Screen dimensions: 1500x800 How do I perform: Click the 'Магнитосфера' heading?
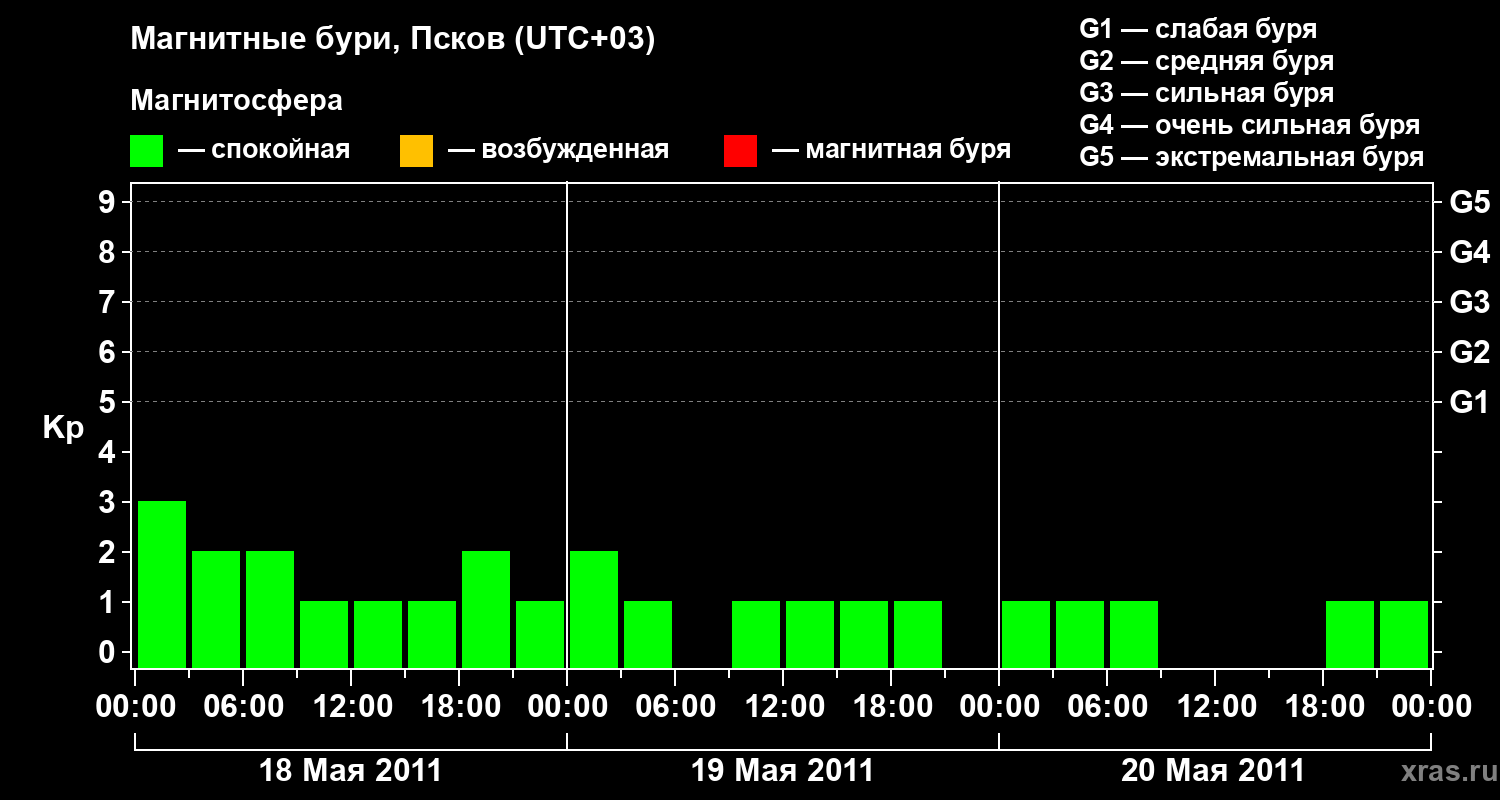tap(236, 100)
